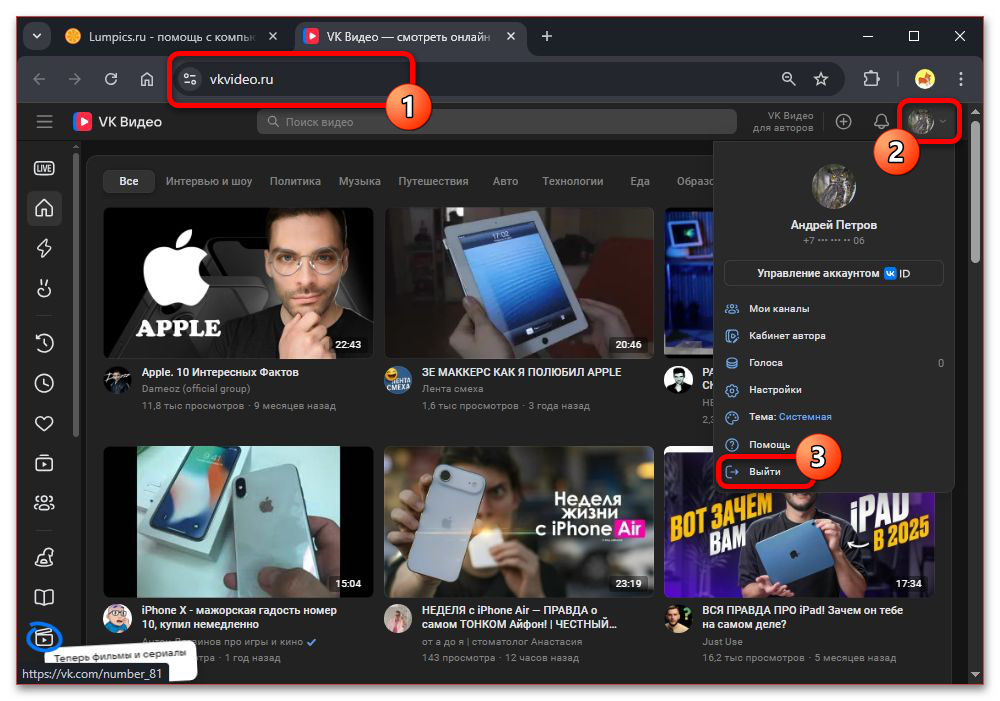
Task: Select Политика category
Action: click(x=295, y=181)
